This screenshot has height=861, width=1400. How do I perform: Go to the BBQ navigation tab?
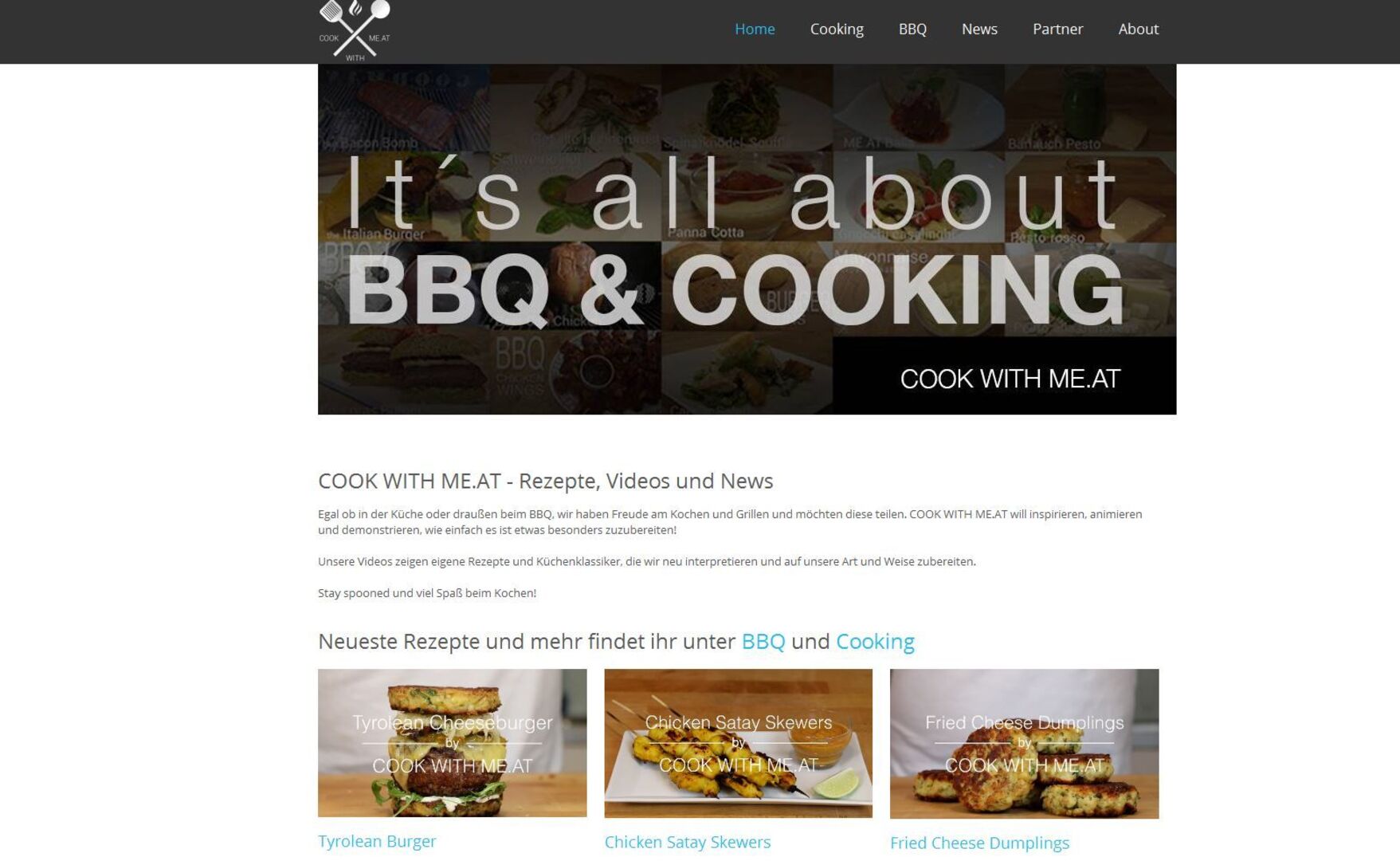tap(912, 29)
